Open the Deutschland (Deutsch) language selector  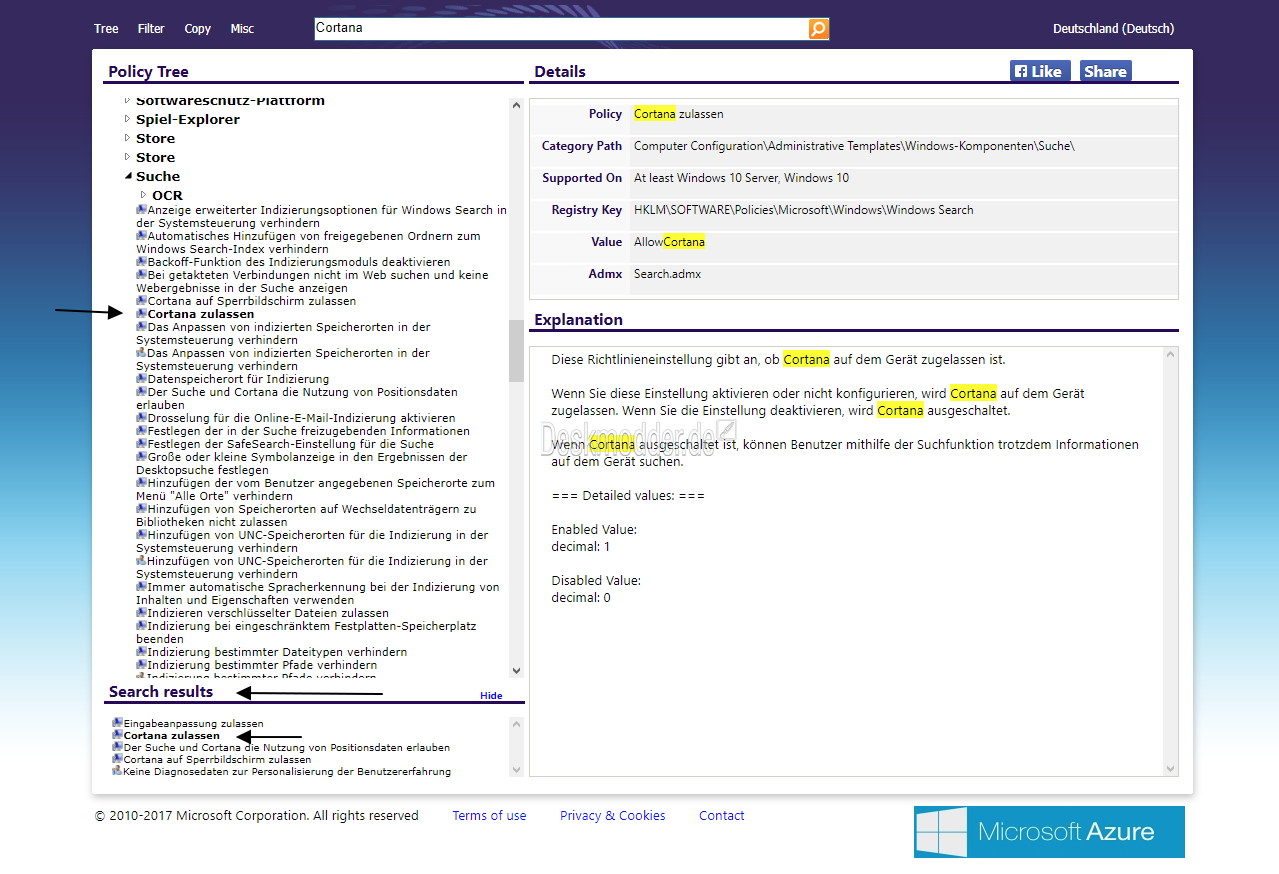point(1113,29)
